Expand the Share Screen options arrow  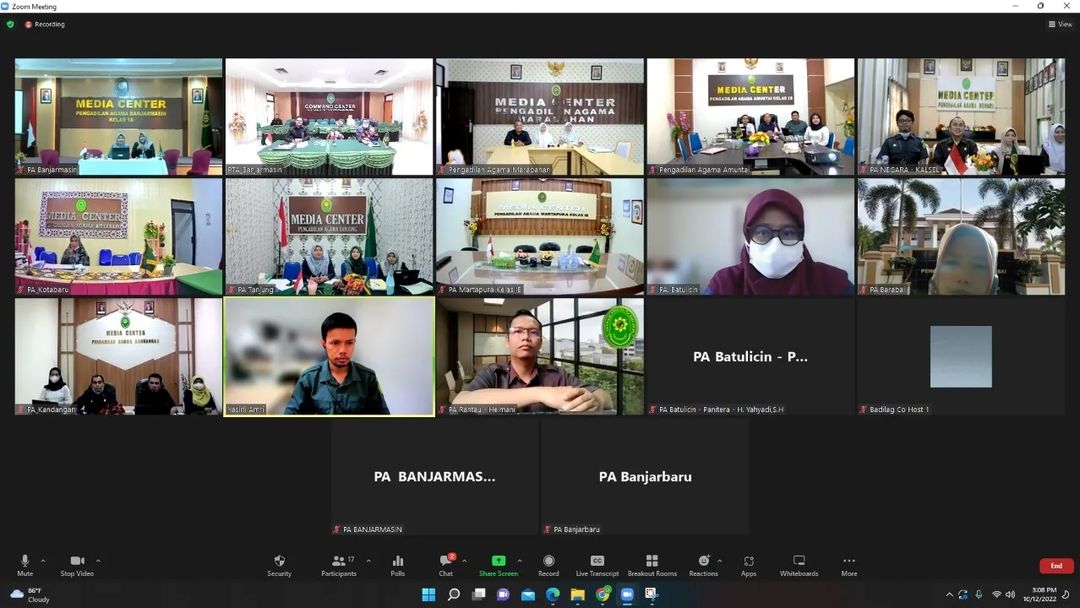pos(519,561)
